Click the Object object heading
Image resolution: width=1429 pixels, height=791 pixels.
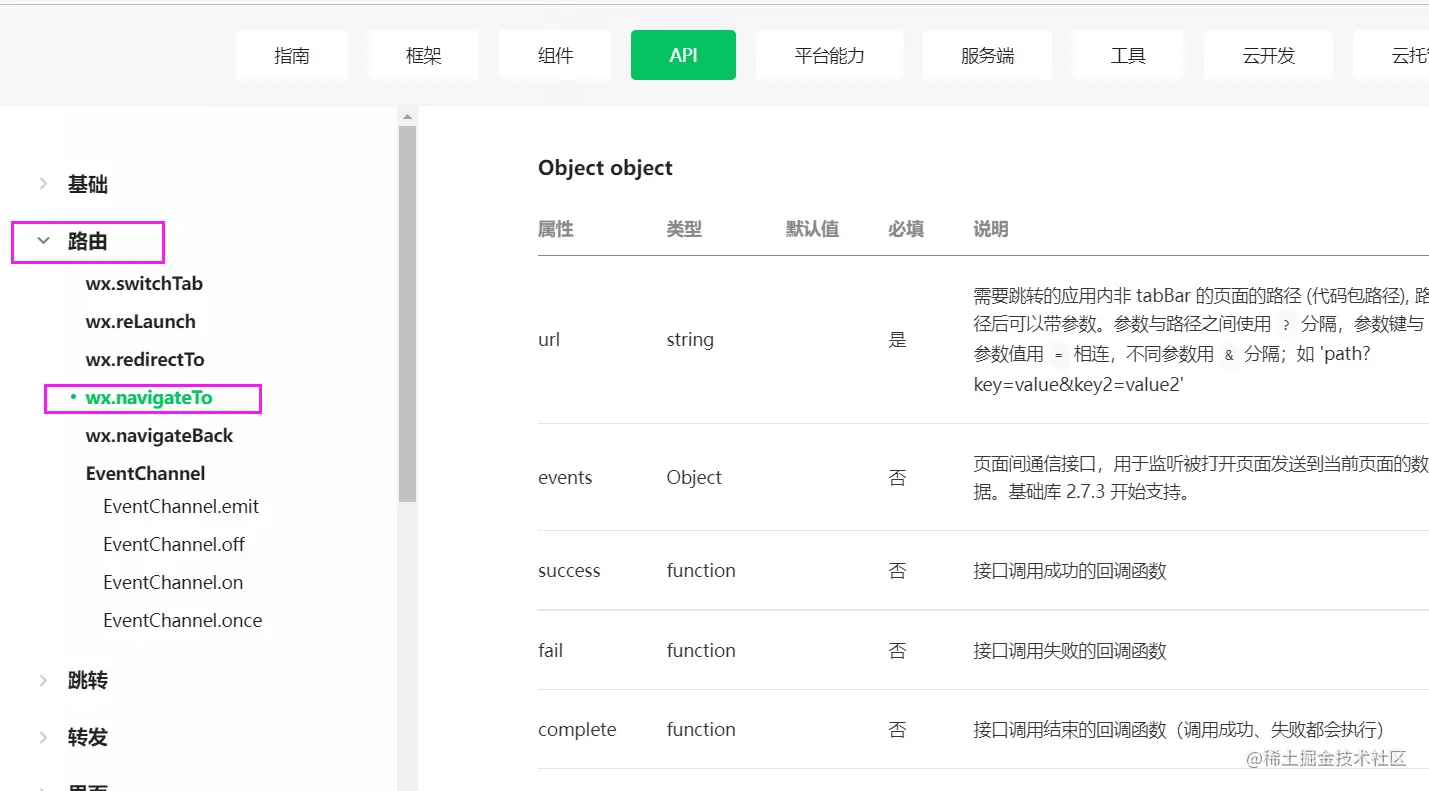(x=605, y=168)
